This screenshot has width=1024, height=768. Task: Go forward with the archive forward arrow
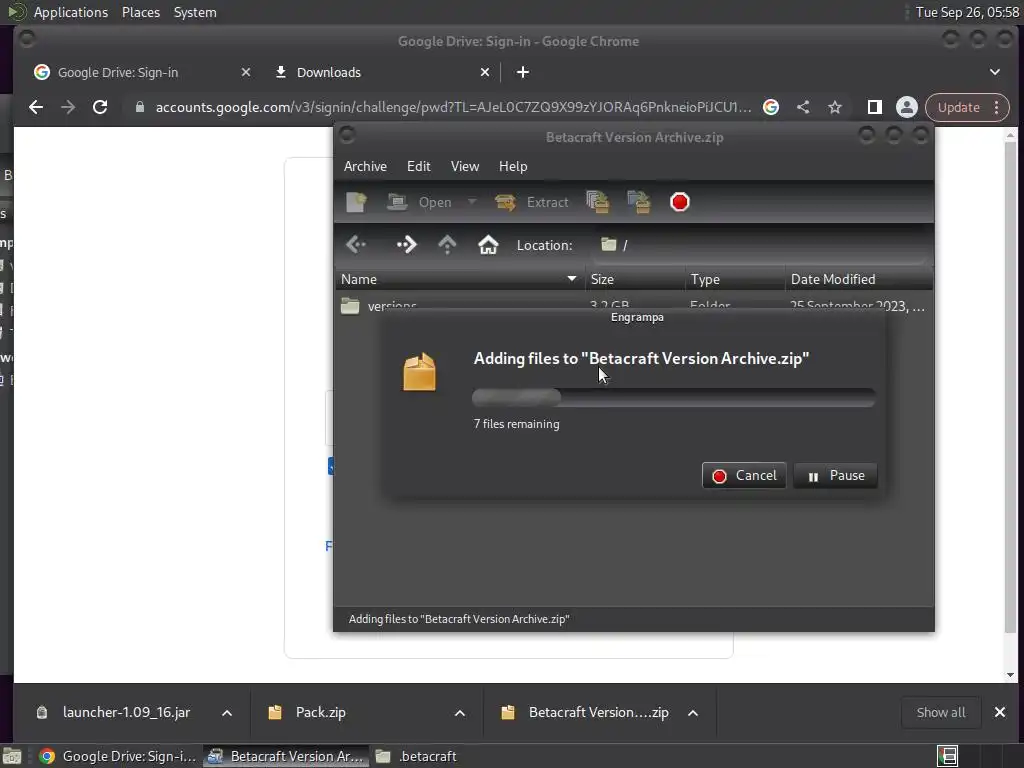click(406, 245)
